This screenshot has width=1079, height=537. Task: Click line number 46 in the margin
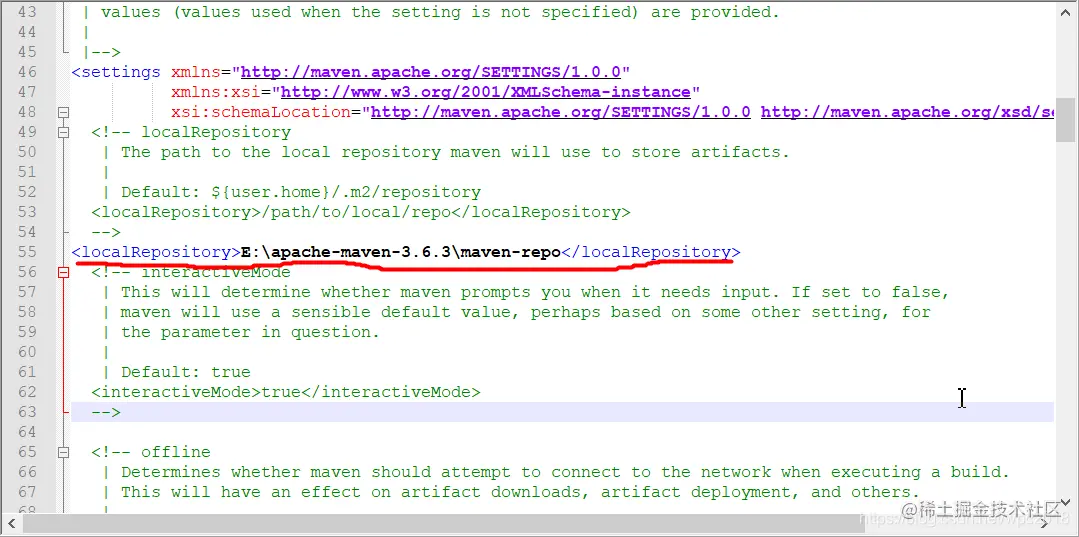[27, 72]
